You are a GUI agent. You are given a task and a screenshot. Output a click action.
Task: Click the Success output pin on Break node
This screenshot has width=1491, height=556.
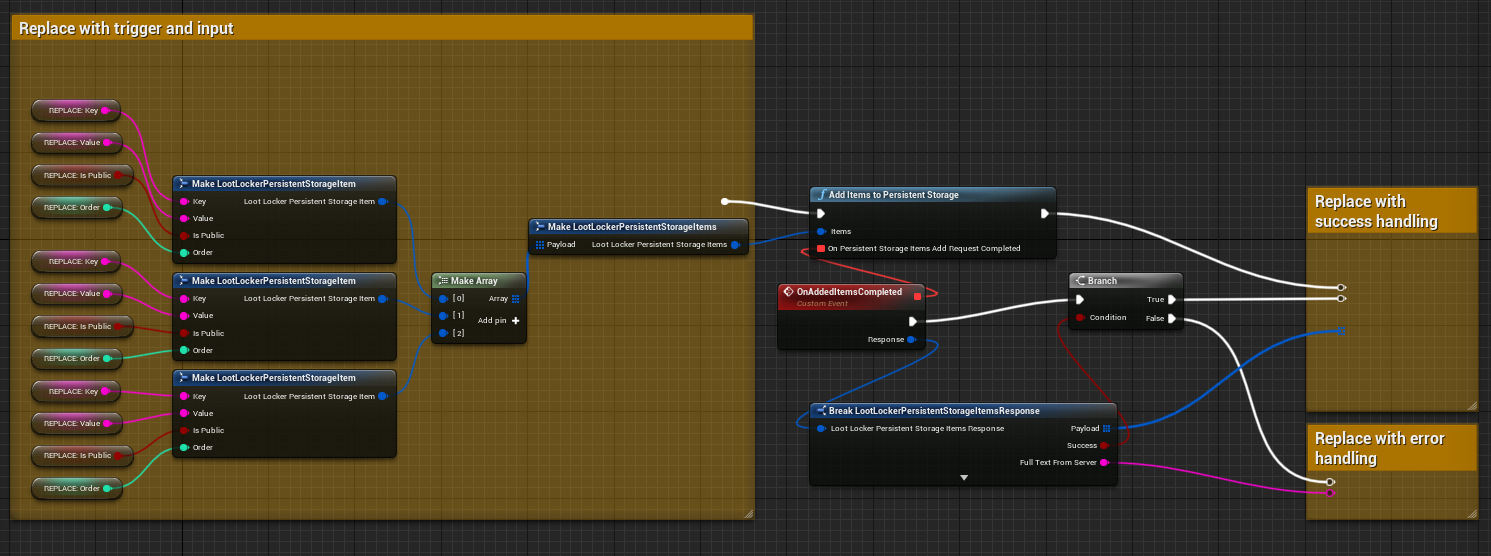coord(1105,446)
